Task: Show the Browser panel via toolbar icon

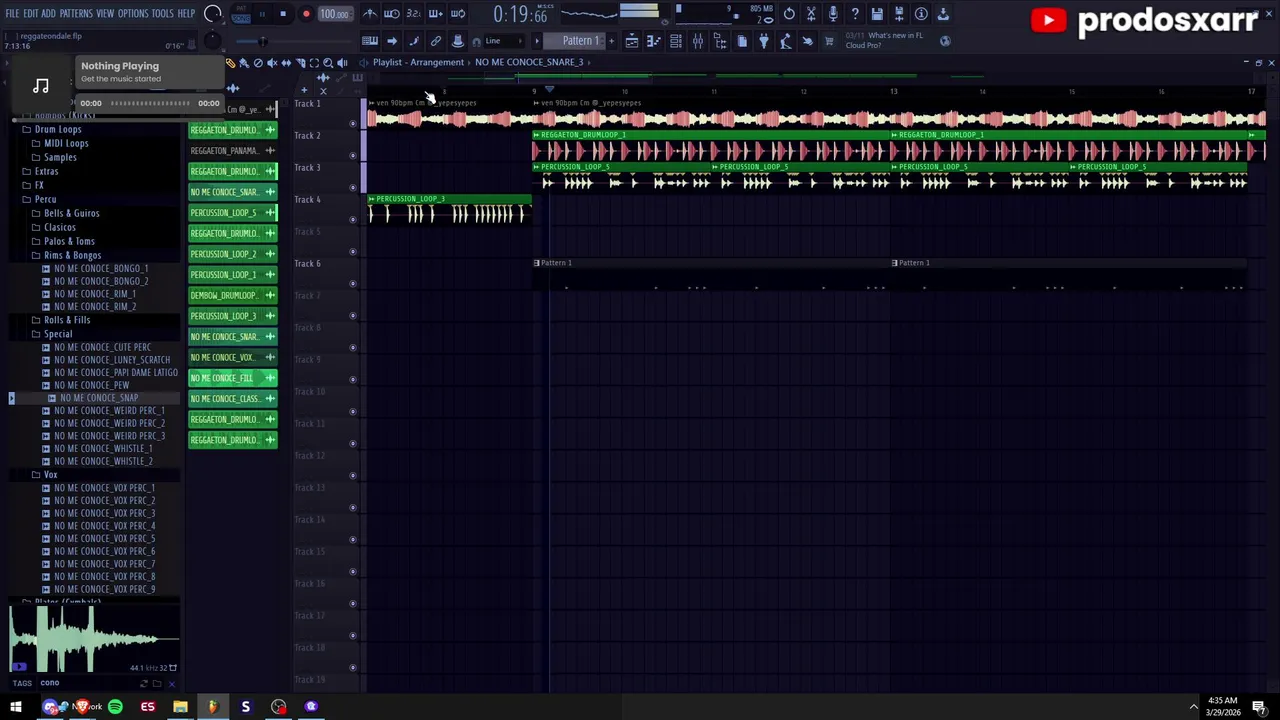Action: point(720,41)
